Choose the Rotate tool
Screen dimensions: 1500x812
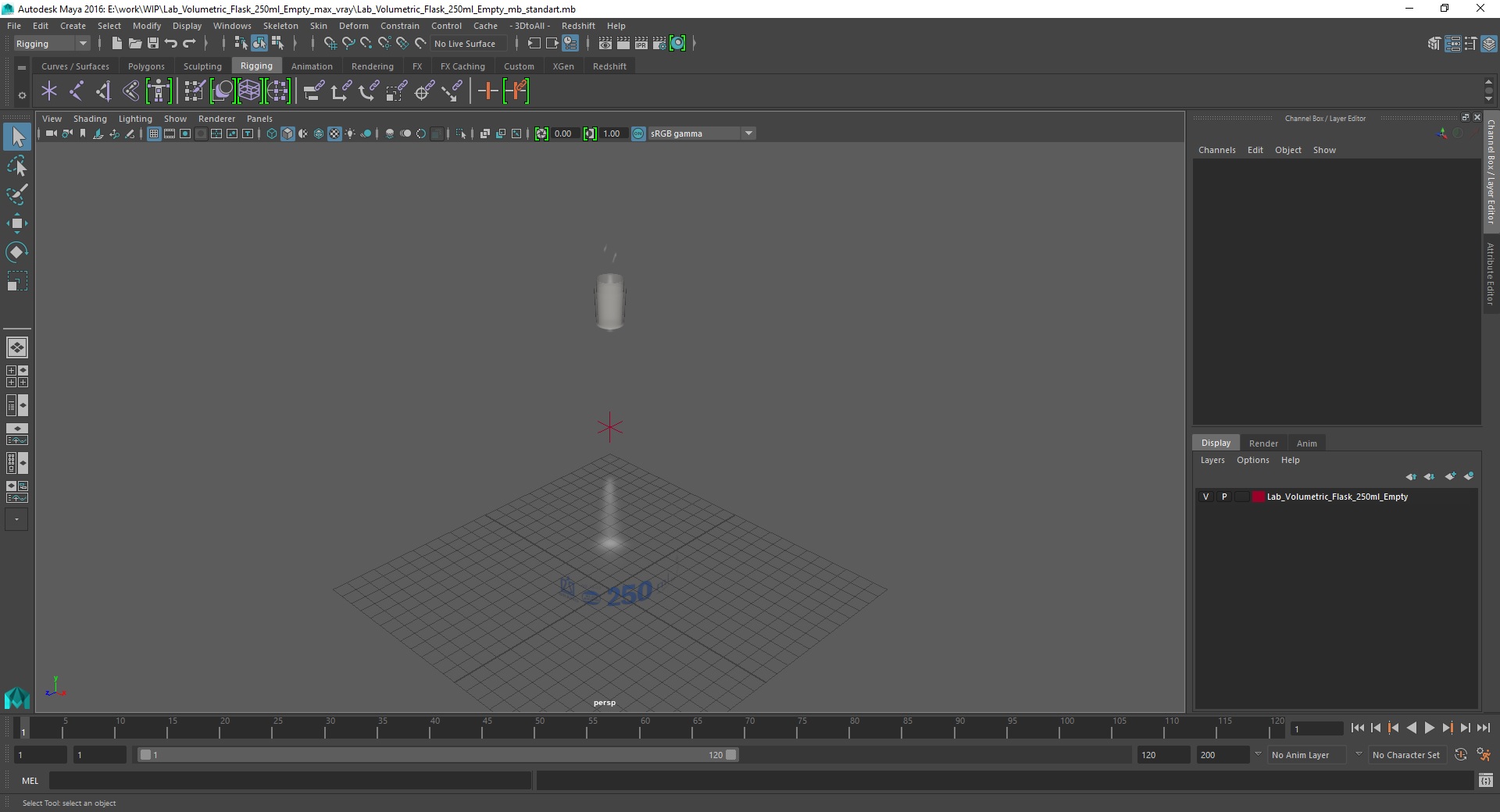[17, 252]
